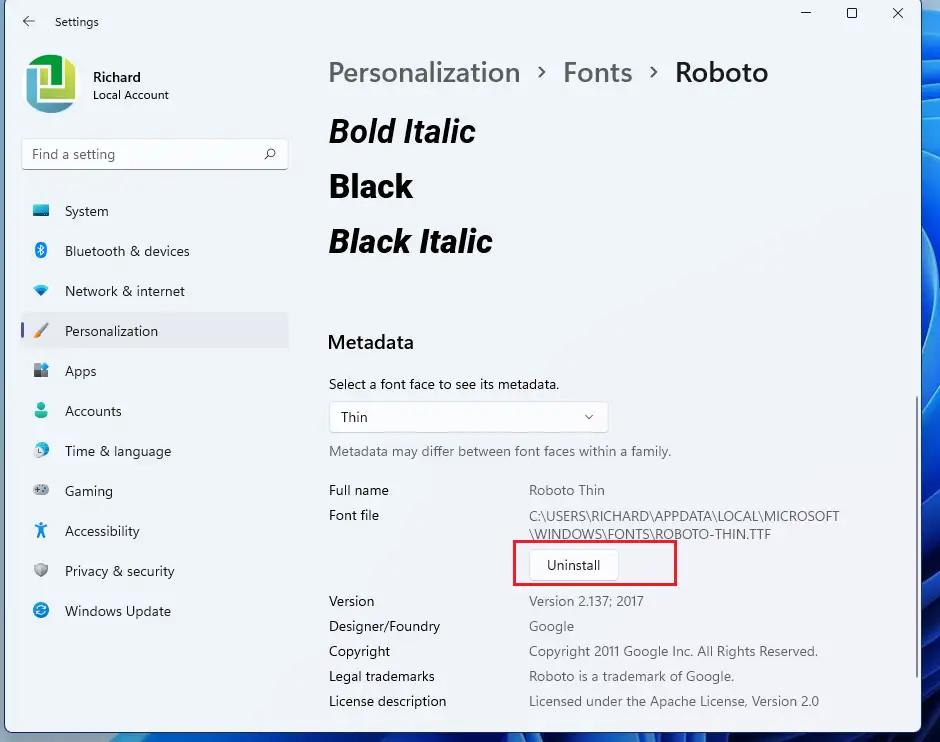Click the vertical scrollbar thumb

917,536
